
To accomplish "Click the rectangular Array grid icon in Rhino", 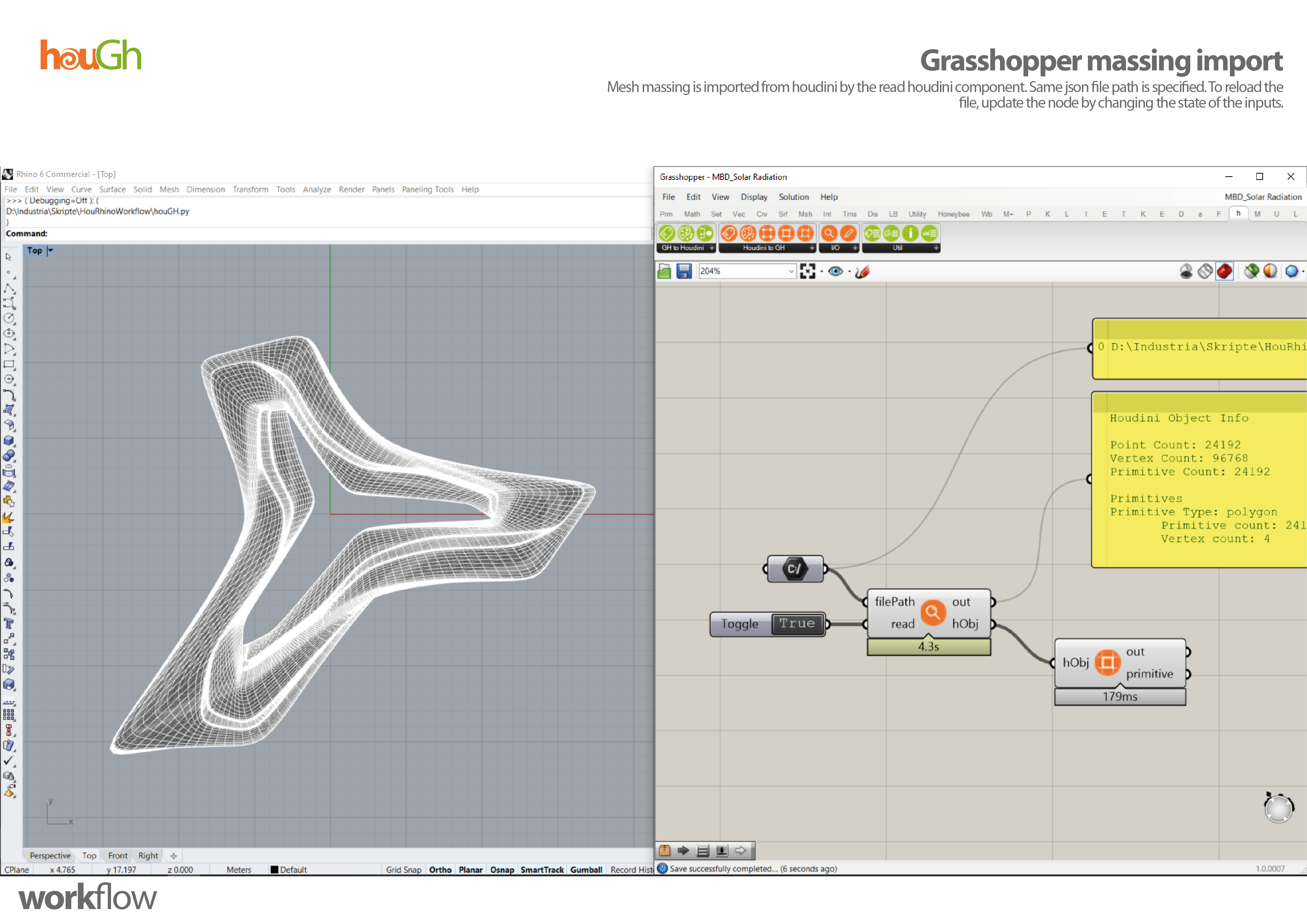I will point(9,715).
